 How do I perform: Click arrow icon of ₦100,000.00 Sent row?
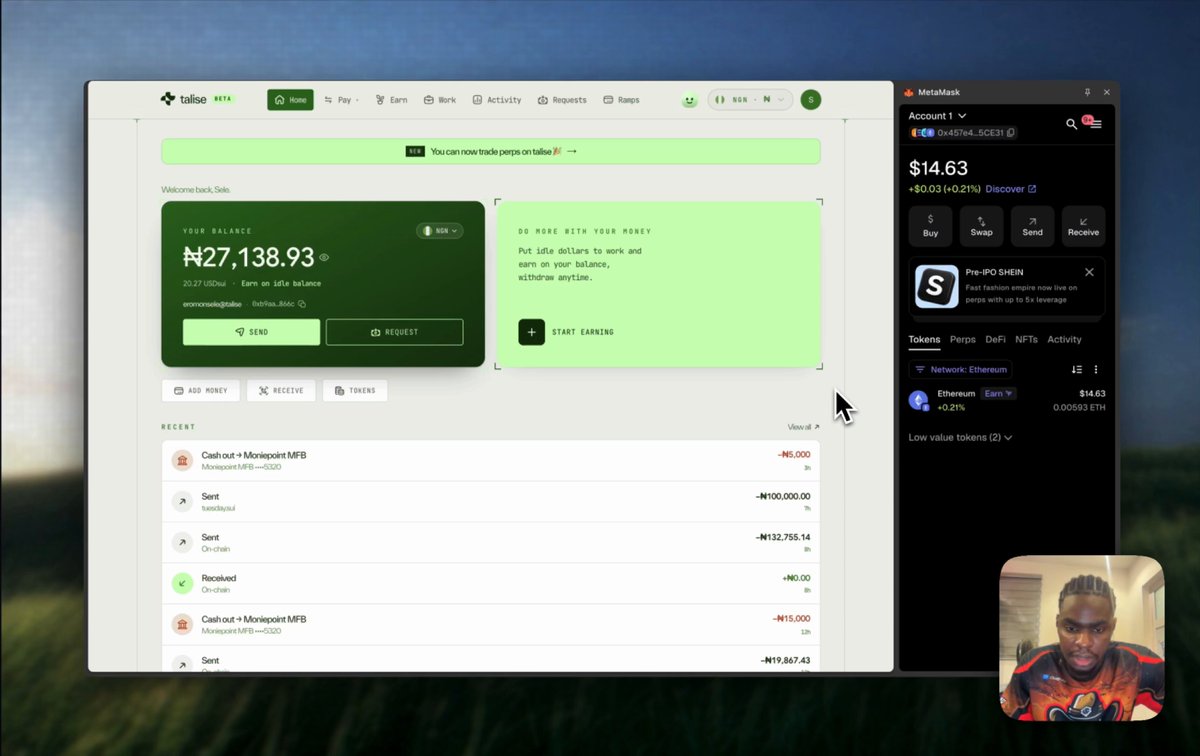click(x=182, y=501)
